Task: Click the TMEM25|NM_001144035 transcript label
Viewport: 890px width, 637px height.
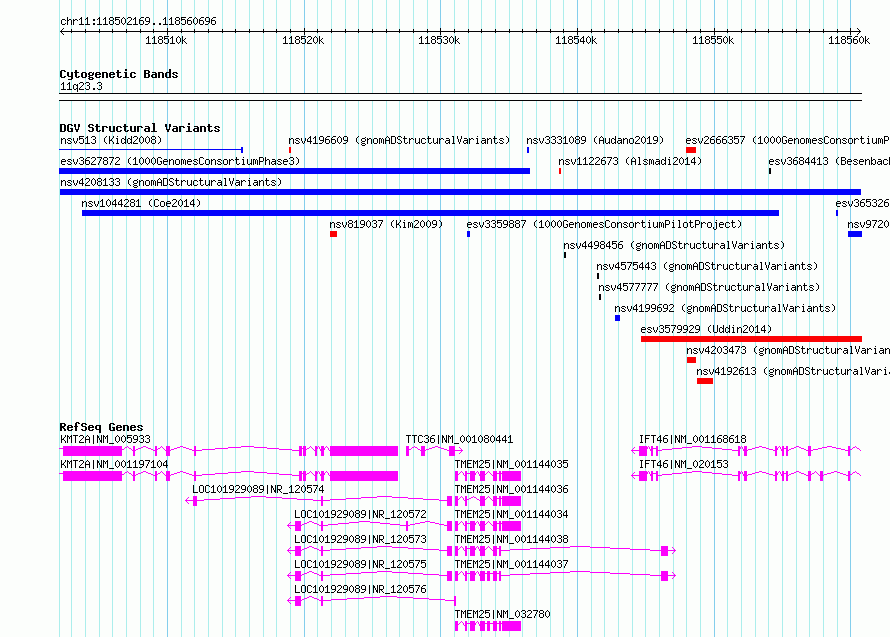Action: (x=511, y=464)
